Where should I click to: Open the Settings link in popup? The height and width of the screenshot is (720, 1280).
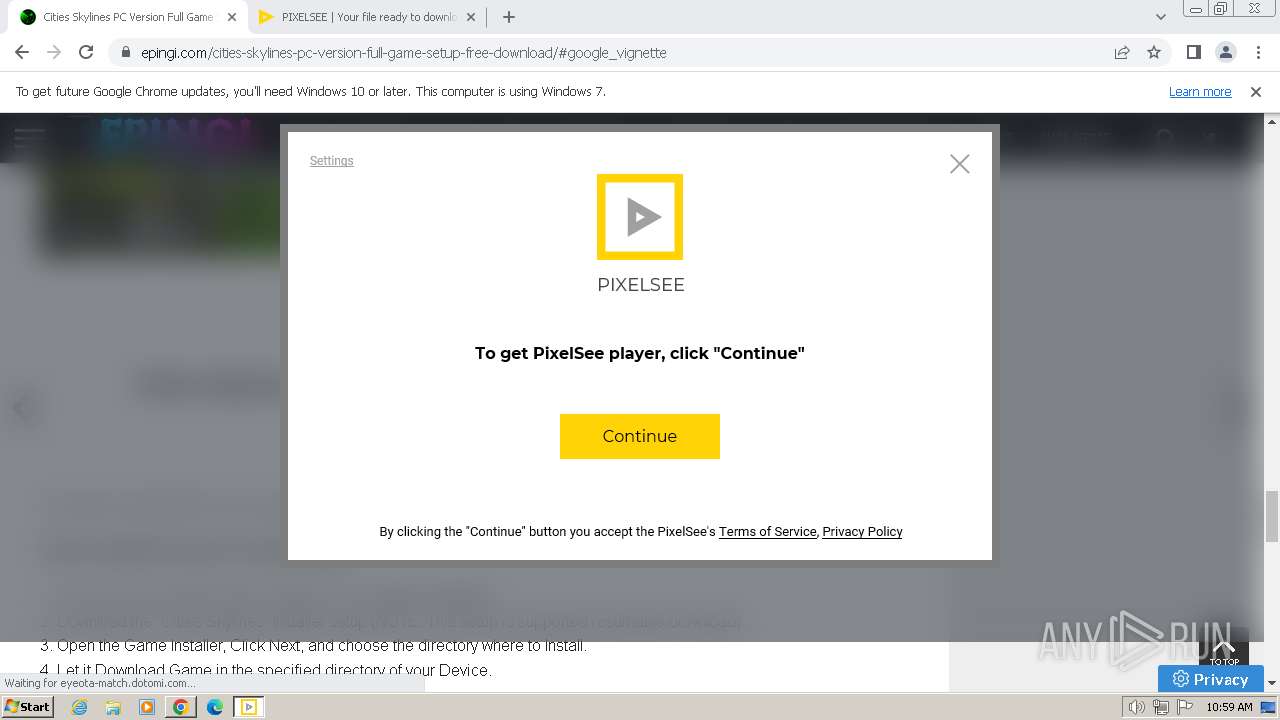pyautogui.click(x=331, y=161)
